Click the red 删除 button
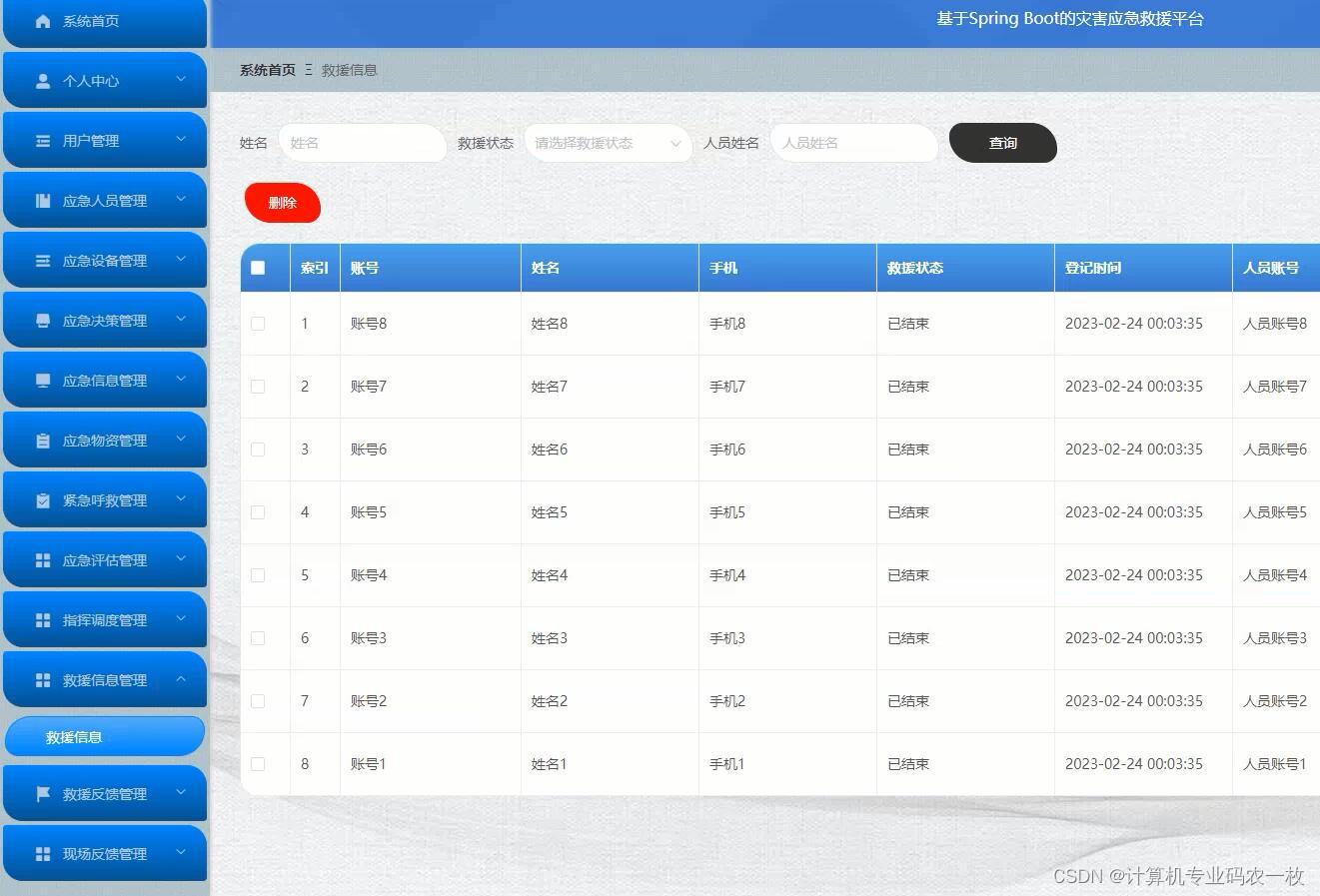The width and height of the screenshot is (1320, 896). click(283, 203)
